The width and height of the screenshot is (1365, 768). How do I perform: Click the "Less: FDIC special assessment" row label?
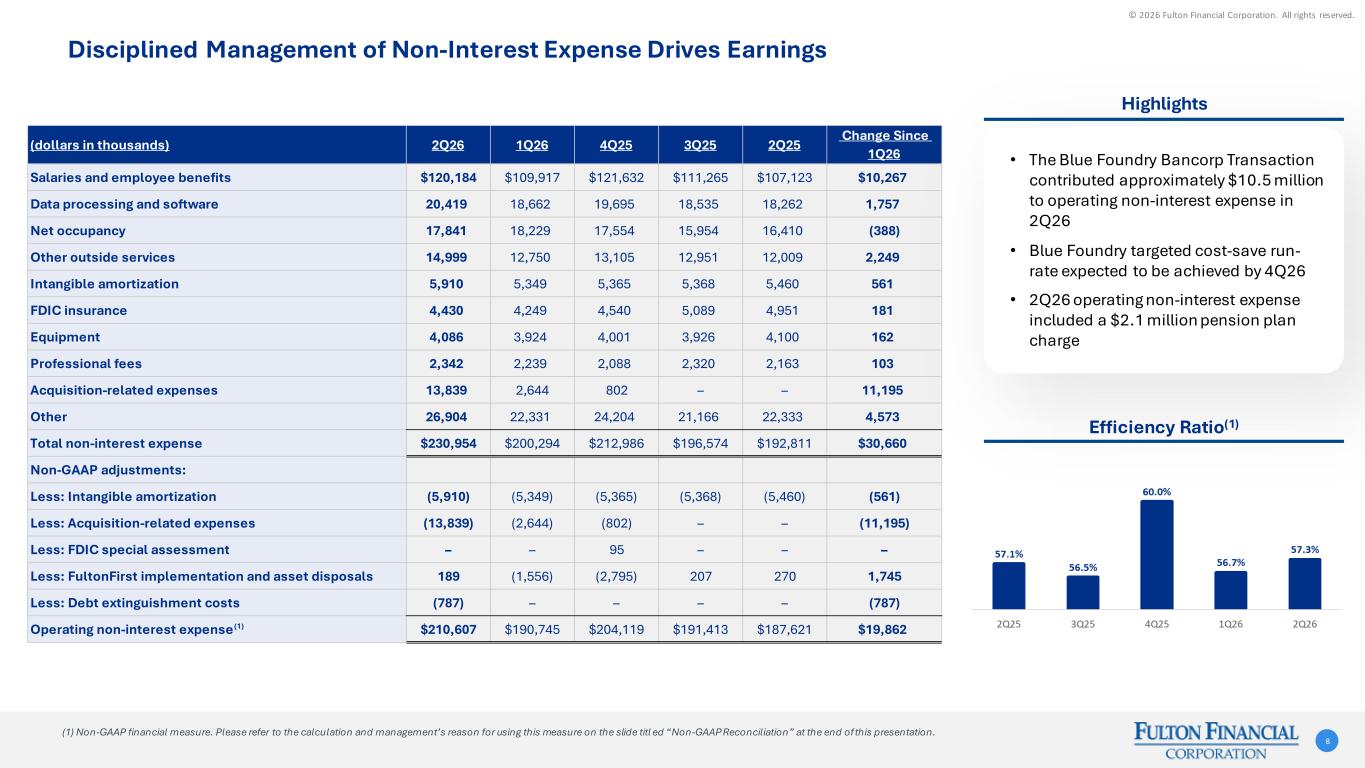(130, 549)
